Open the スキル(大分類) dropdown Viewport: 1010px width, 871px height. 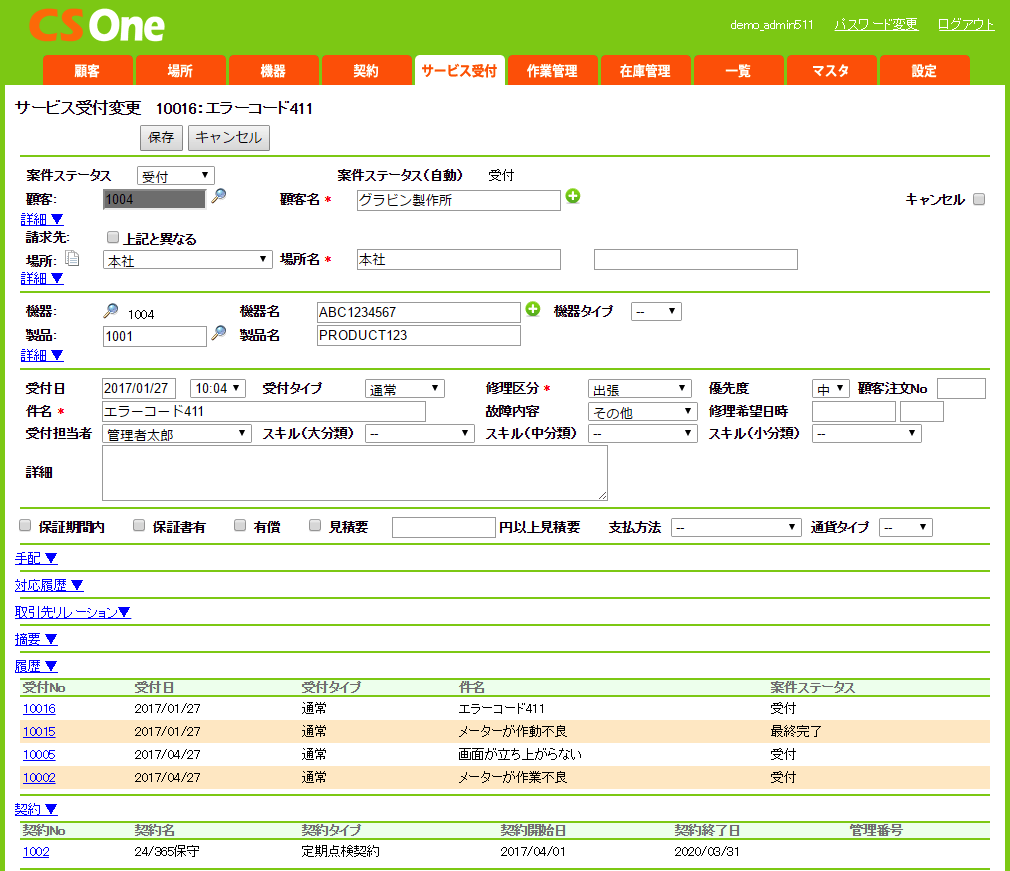pos(419,434)
